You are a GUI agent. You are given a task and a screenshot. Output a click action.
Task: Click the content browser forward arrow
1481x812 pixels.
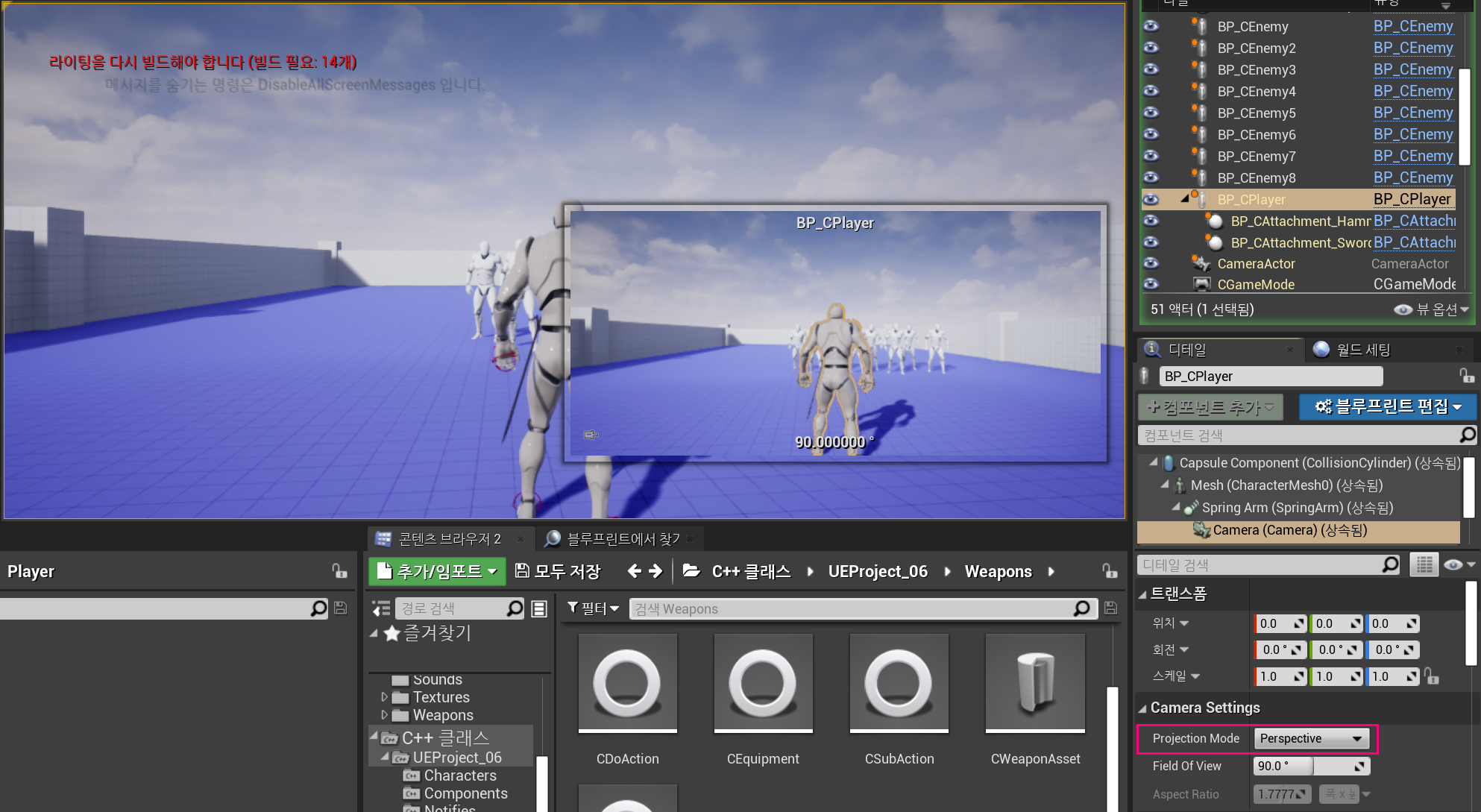656,571
